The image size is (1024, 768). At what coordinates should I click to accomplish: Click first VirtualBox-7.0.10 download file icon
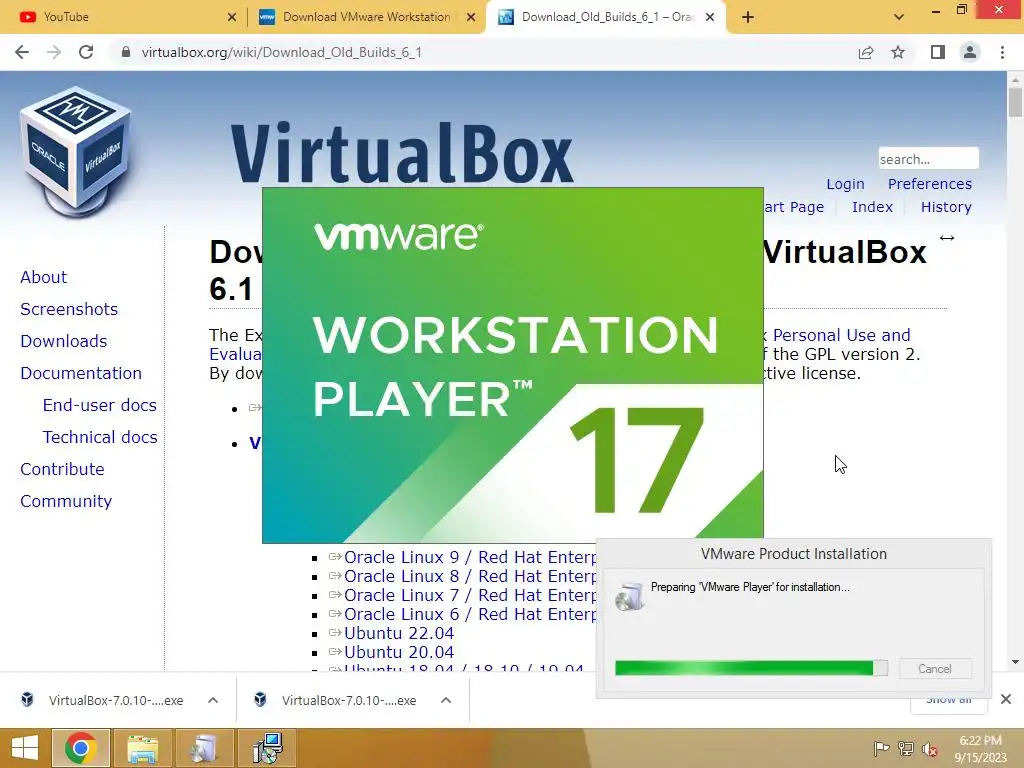(x=27, y=700)
